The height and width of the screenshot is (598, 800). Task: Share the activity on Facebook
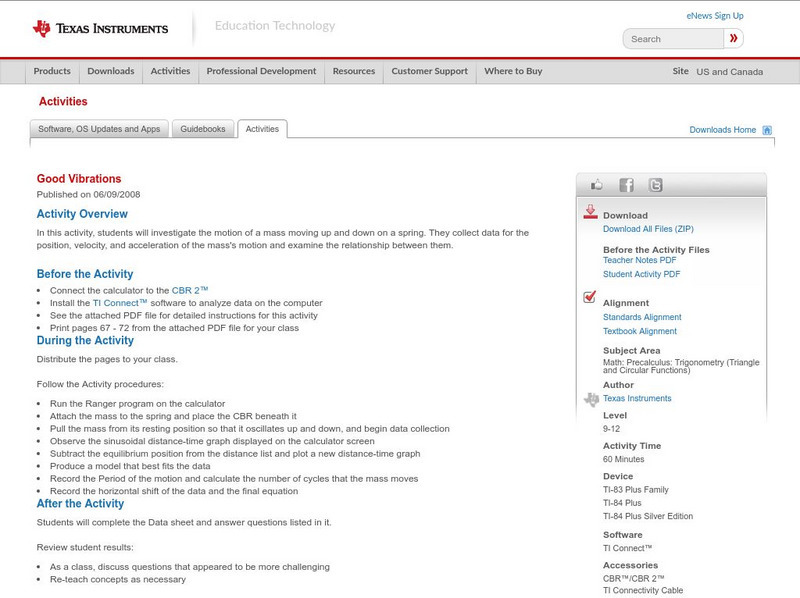(x=626, y=184)
